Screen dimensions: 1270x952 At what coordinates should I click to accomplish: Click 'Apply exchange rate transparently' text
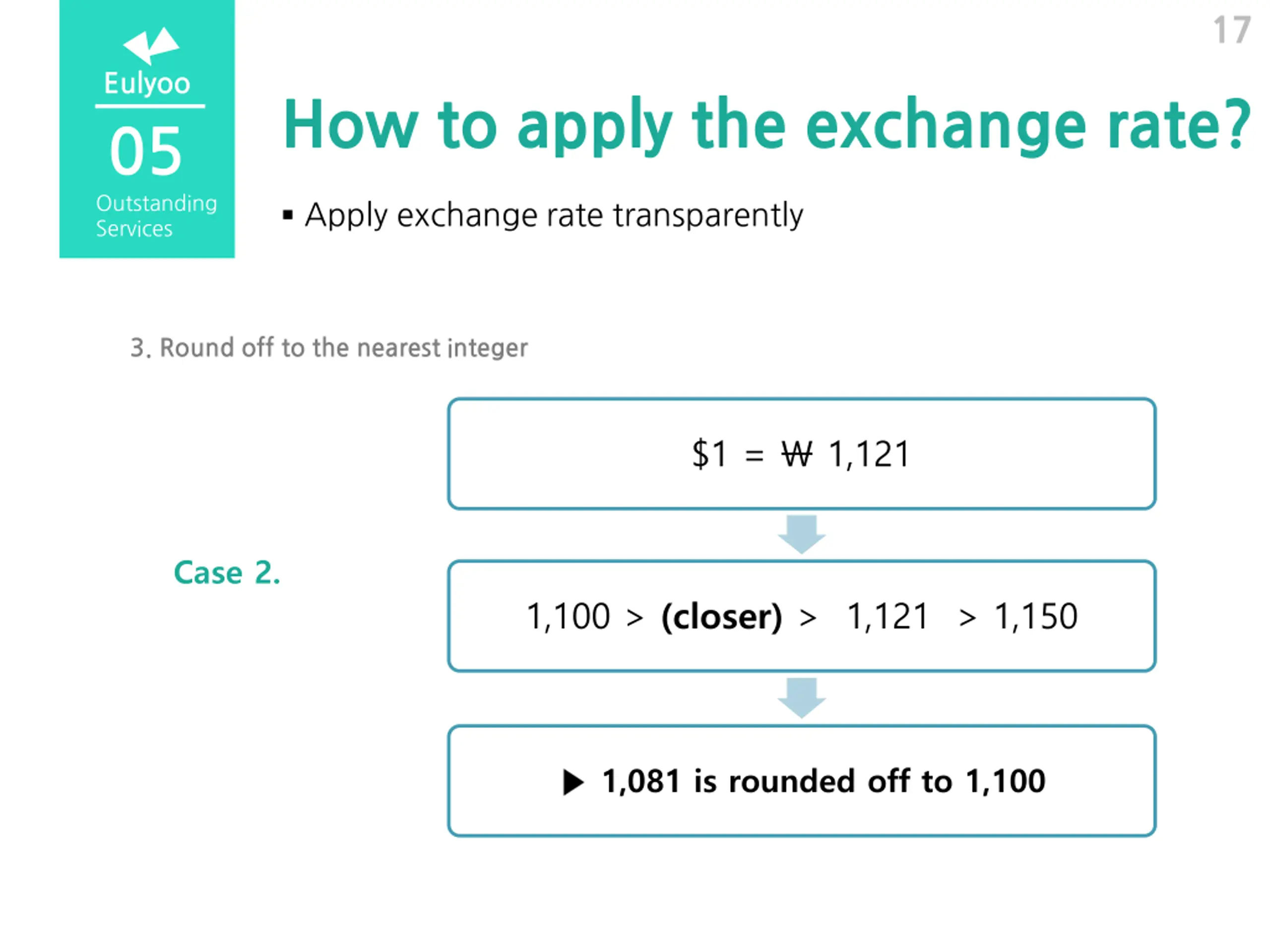554,216
